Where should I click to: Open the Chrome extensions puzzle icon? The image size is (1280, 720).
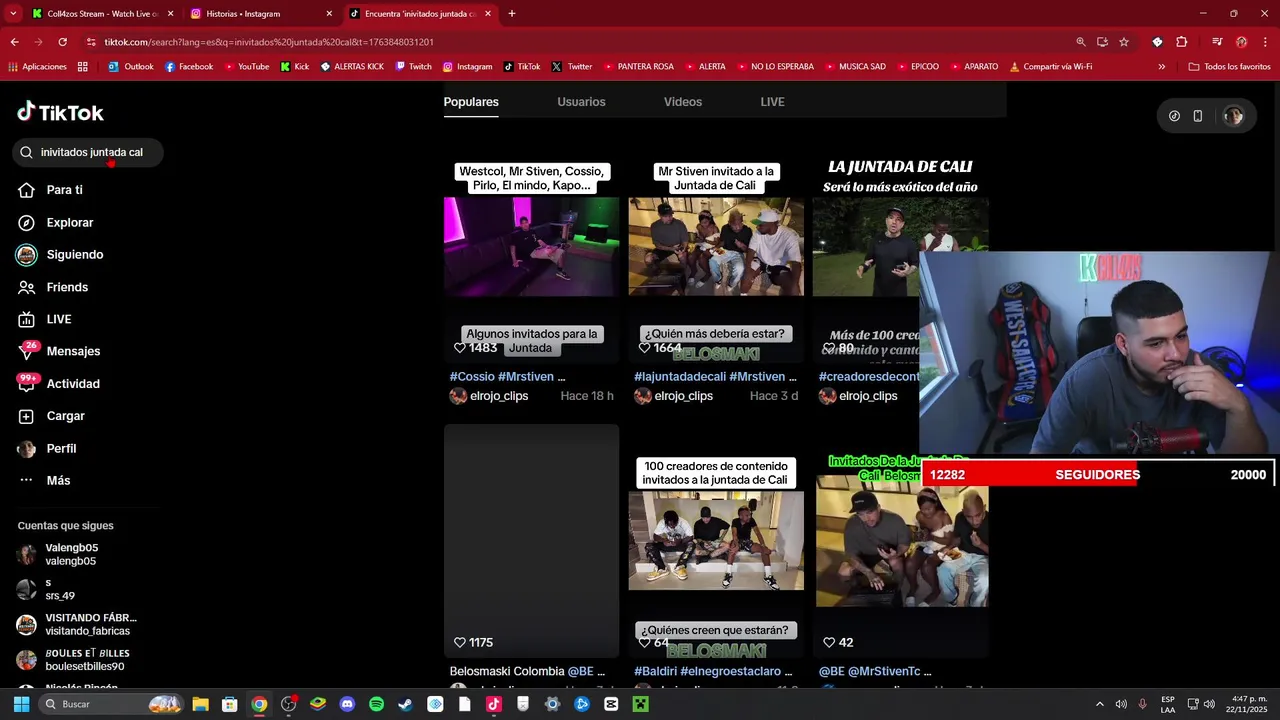click(x=1182, y=42)
